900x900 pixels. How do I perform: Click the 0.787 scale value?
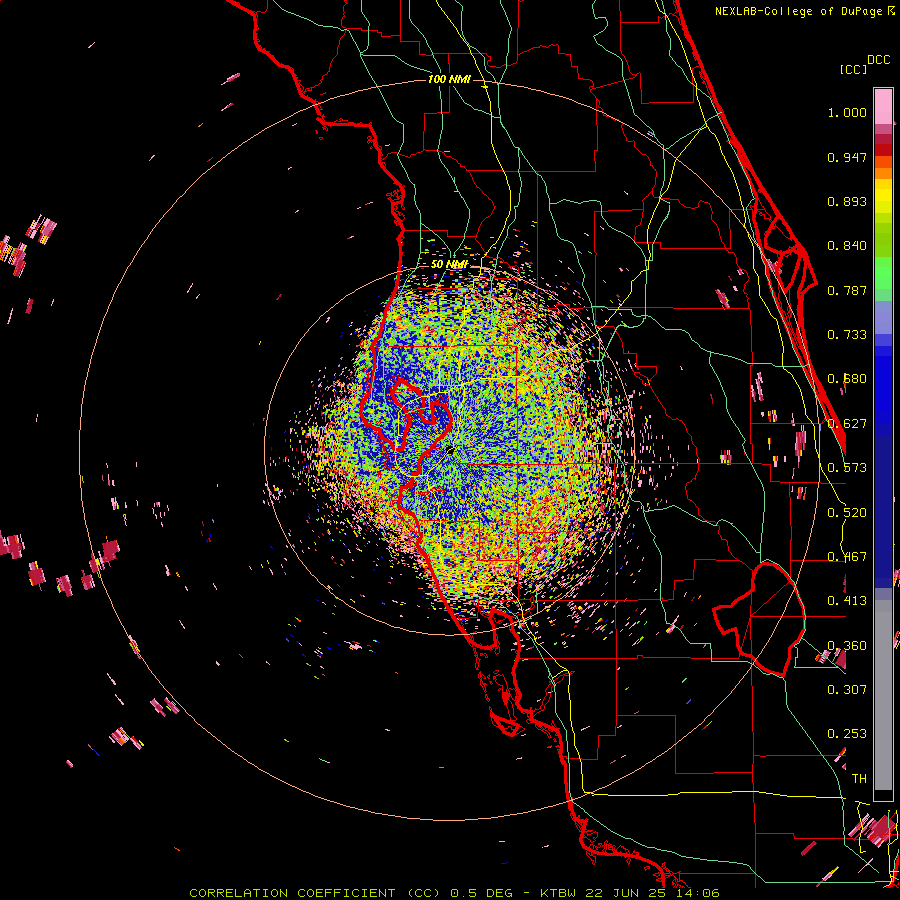tap(847, 290)
